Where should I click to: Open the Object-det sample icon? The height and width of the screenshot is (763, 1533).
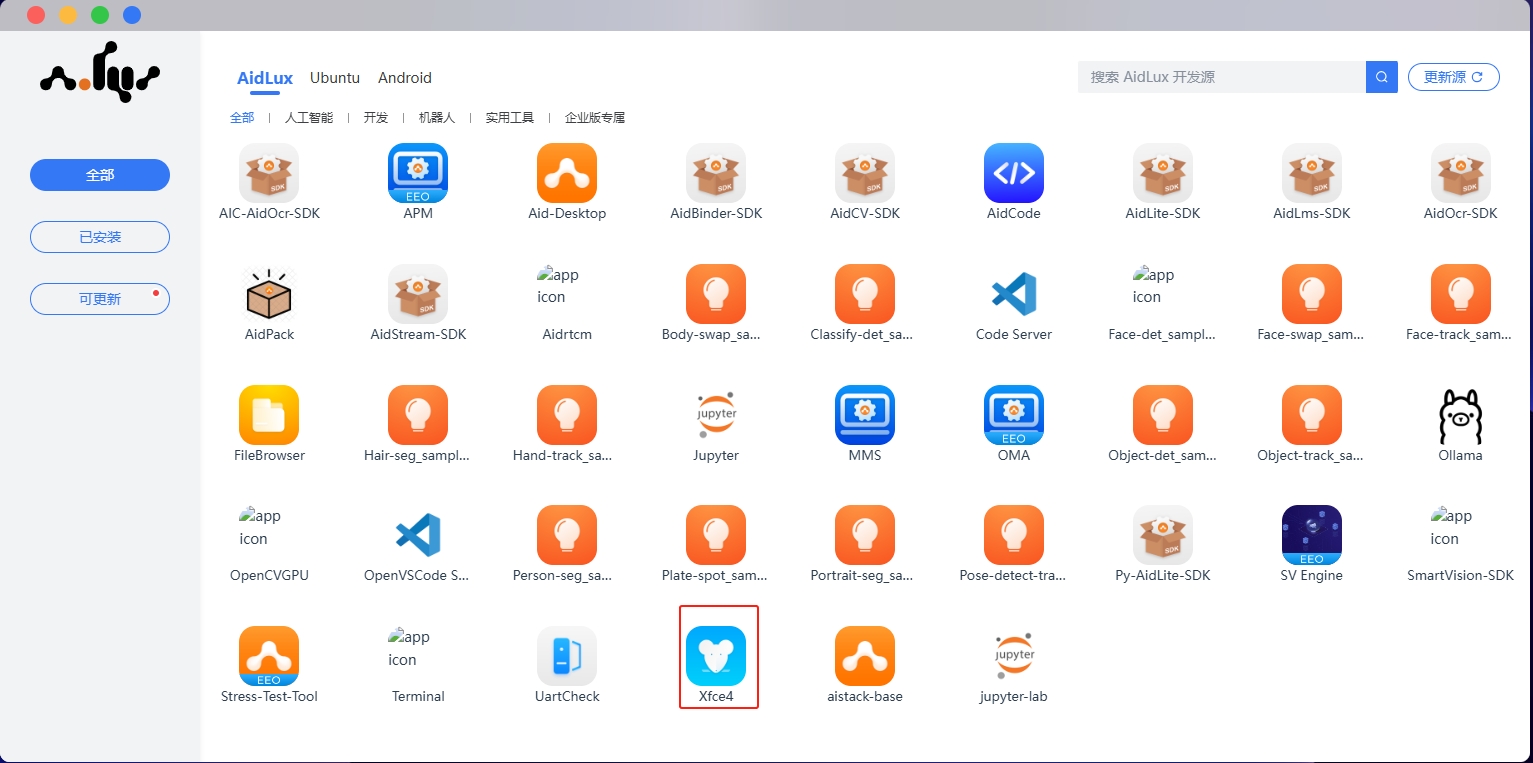(1163, 415)
